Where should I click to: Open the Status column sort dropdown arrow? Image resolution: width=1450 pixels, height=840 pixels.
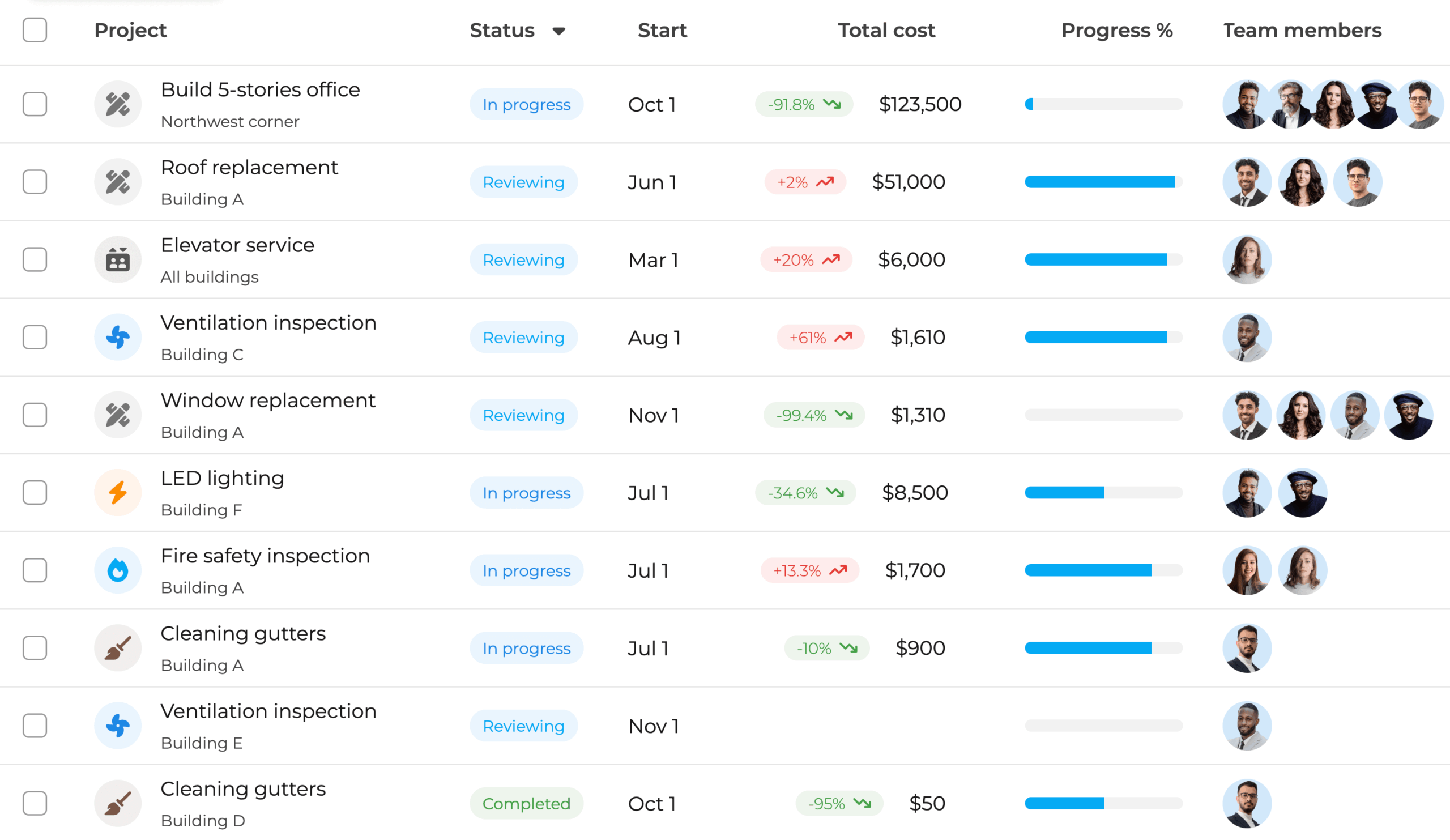tap(558, 31)
